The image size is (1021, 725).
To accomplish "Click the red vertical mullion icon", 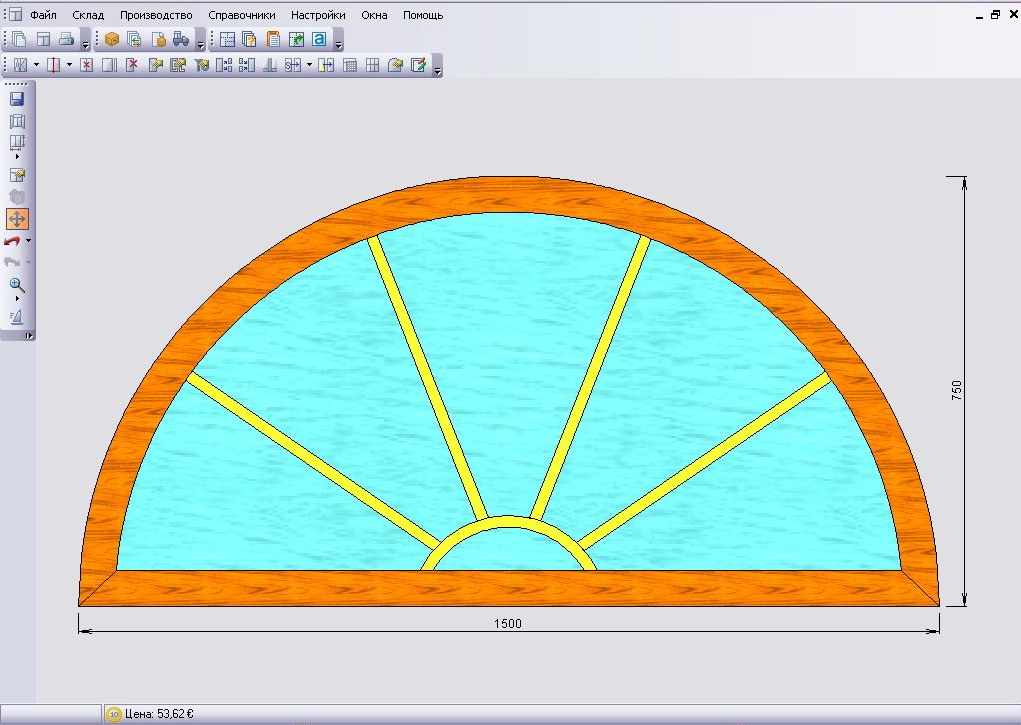I will (x=54, y=65).
